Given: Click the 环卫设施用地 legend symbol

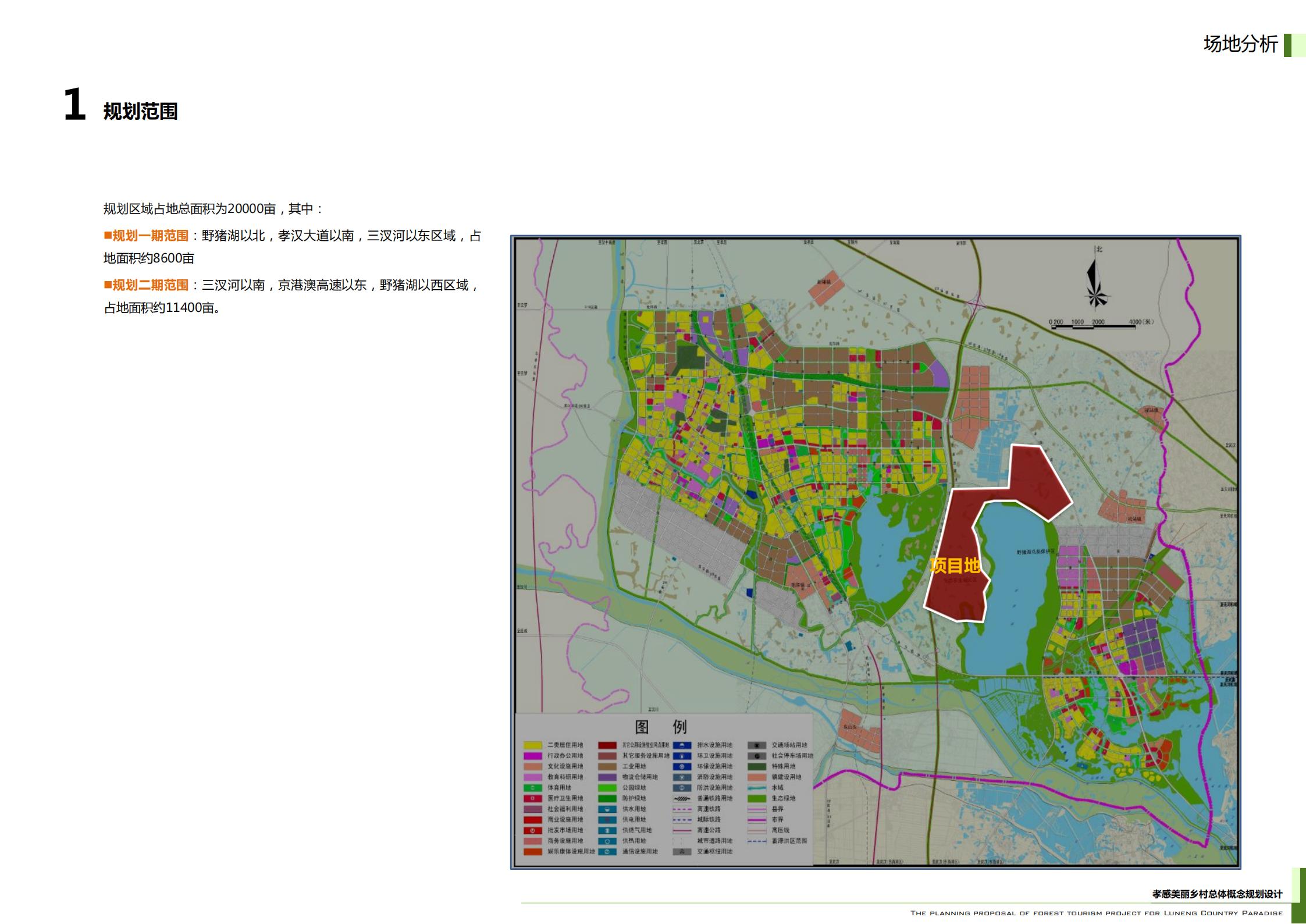Looking at the screenshot, I should pos(682,756).
